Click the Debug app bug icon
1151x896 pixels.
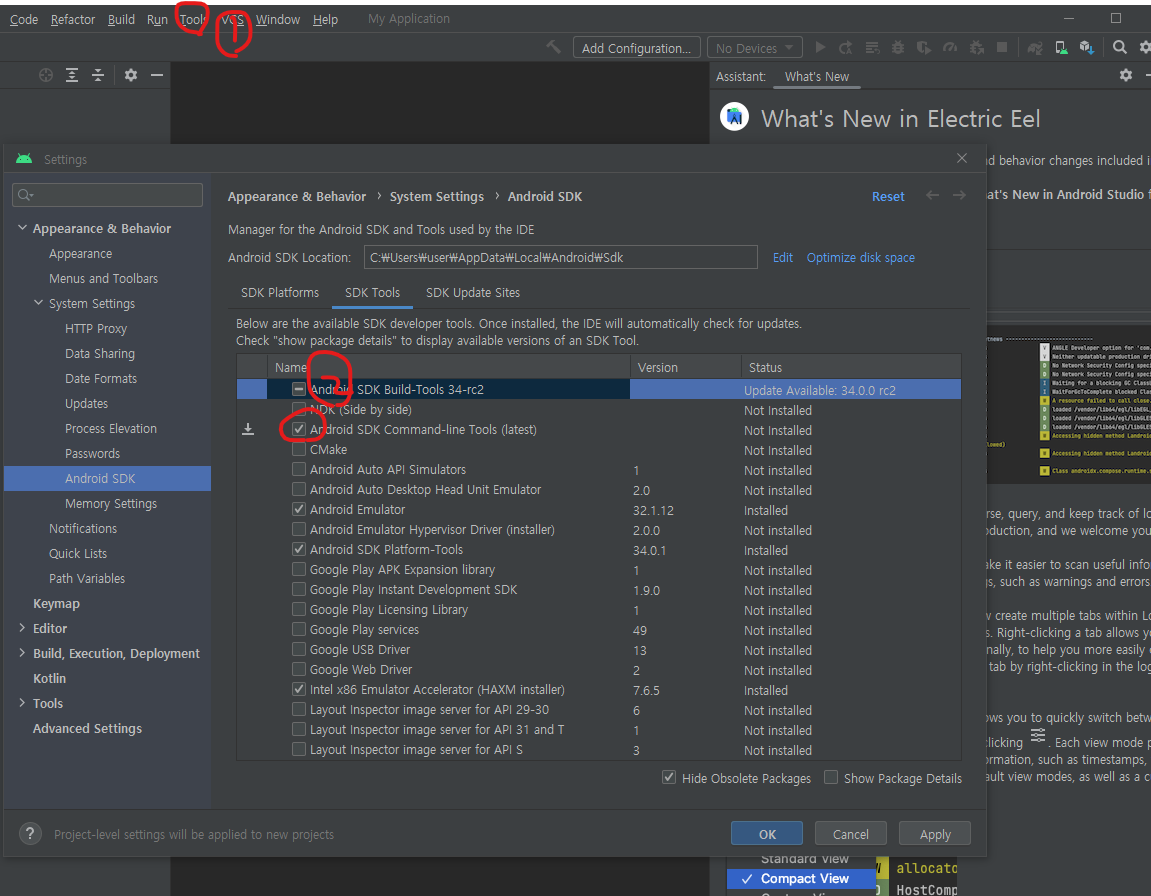(x=898, y=48)
